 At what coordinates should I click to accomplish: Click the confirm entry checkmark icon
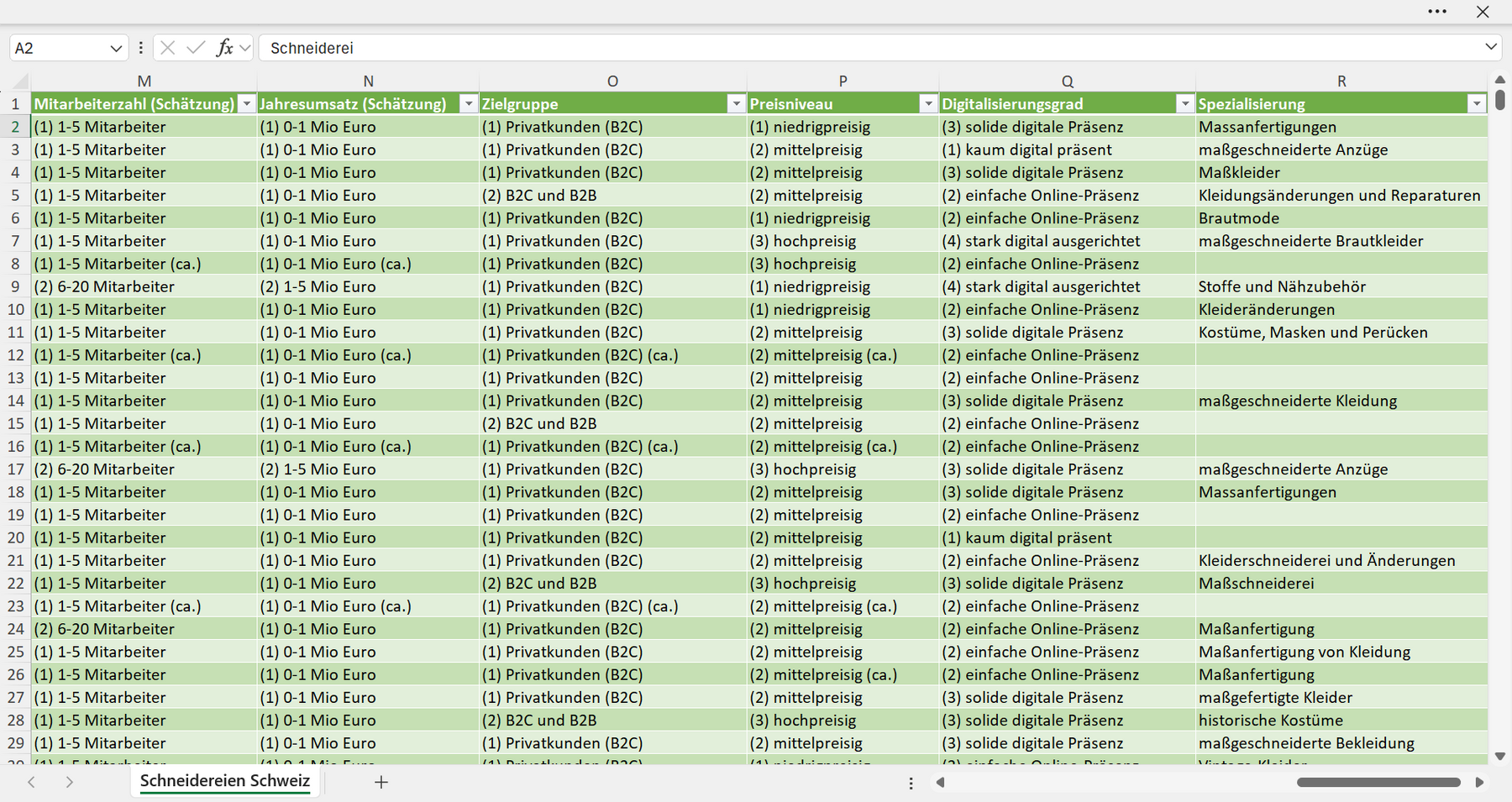tap(196, 48)
